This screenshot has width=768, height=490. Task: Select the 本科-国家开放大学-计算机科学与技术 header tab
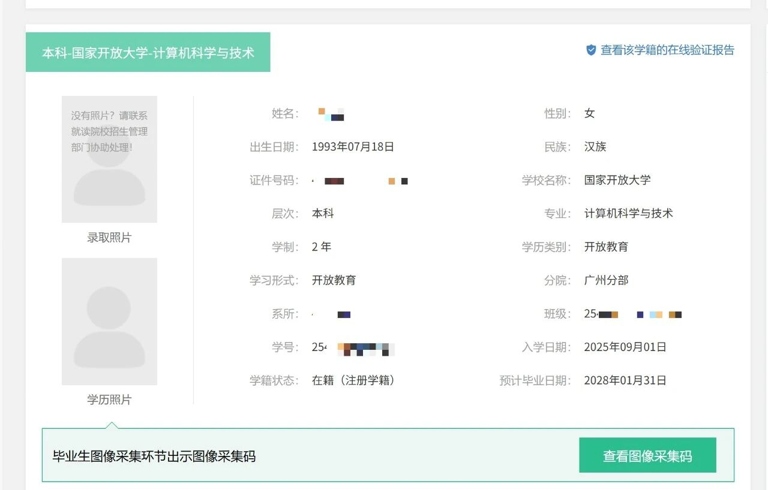[x=148, y=52]
